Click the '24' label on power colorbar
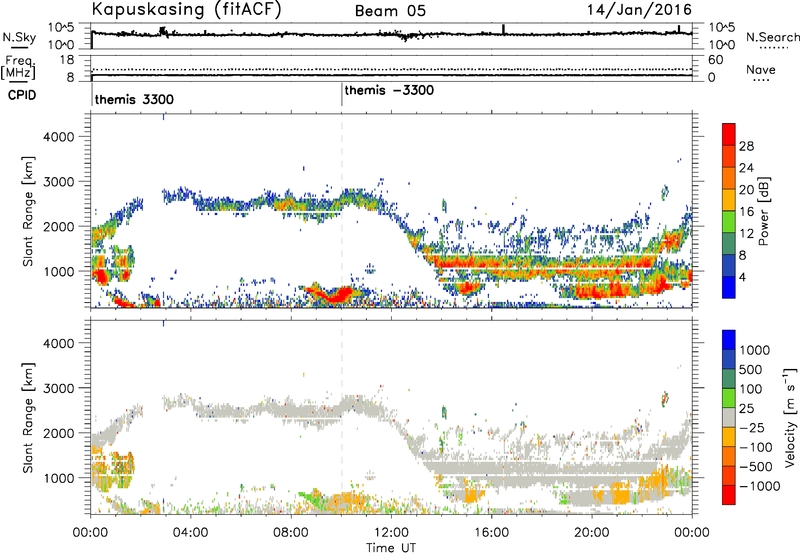The image size is (800, 554). pyautogui.click(x=746, y=168)
